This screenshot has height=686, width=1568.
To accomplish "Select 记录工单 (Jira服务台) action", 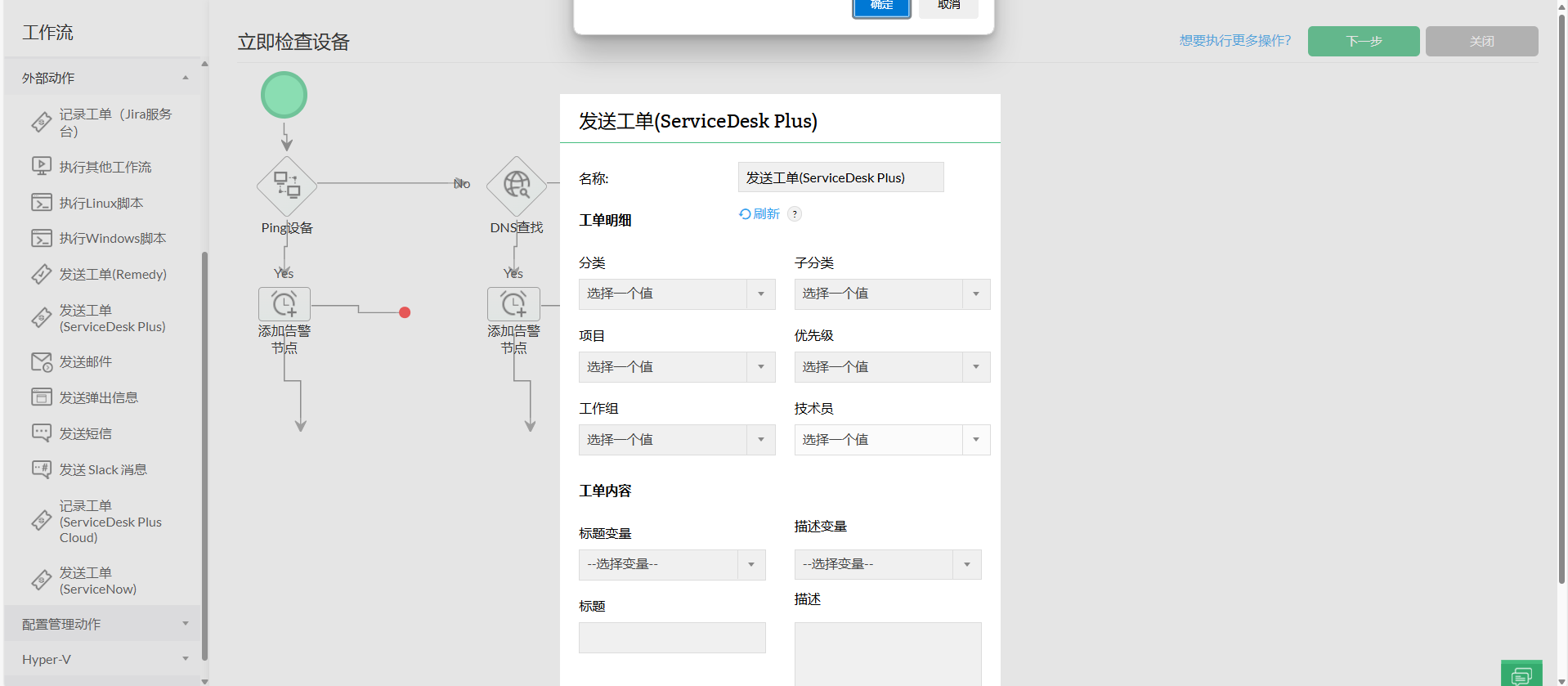I will [115, 123].
